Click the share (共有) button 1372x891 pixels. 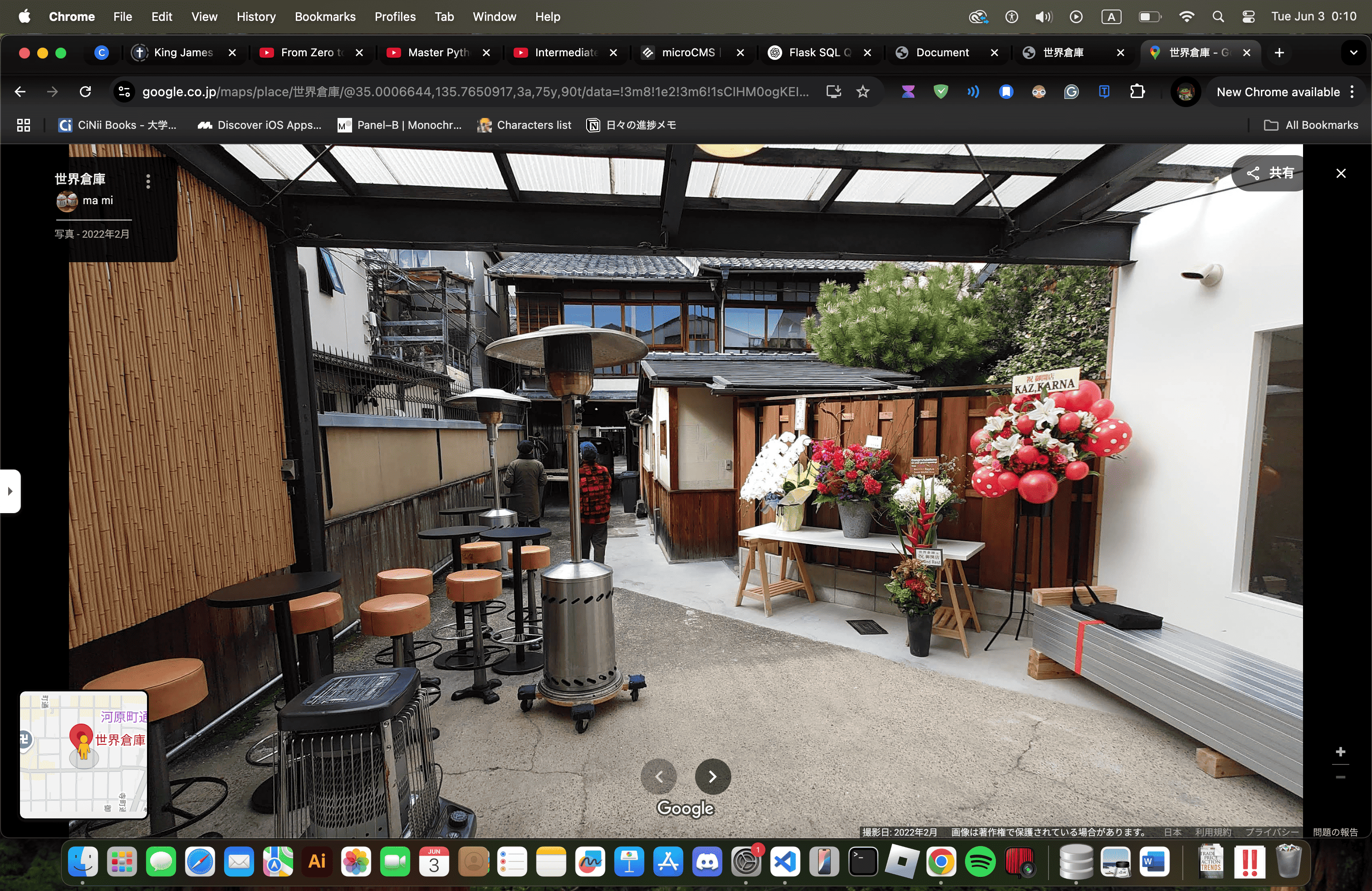(x=1270, y=173)
